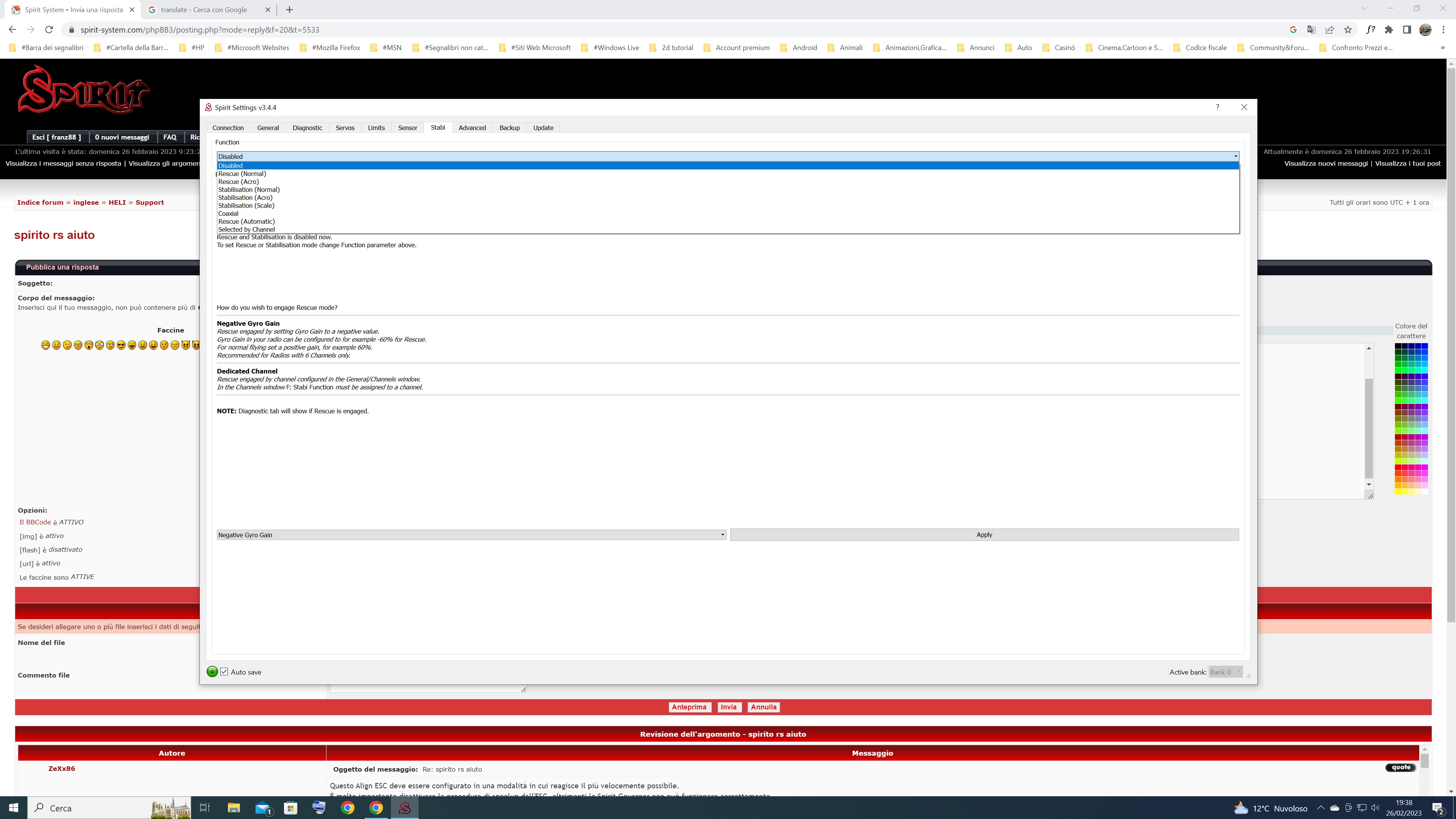Pick a red swatch in font color palette
Screen dimensions: 1456x819
click(x=1398, y=467)
